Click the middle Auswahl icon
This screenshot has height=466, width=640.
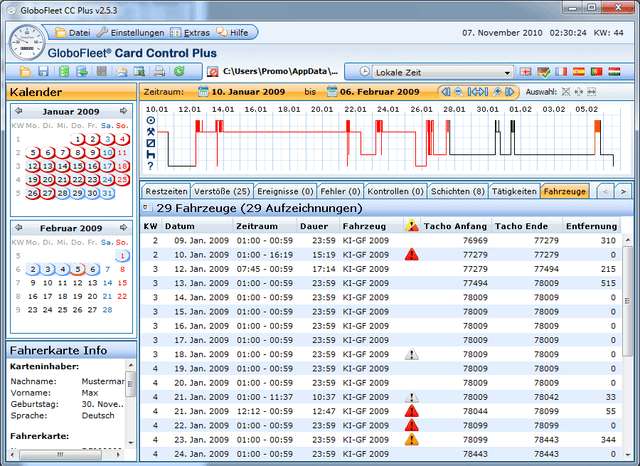coord(579,92)
